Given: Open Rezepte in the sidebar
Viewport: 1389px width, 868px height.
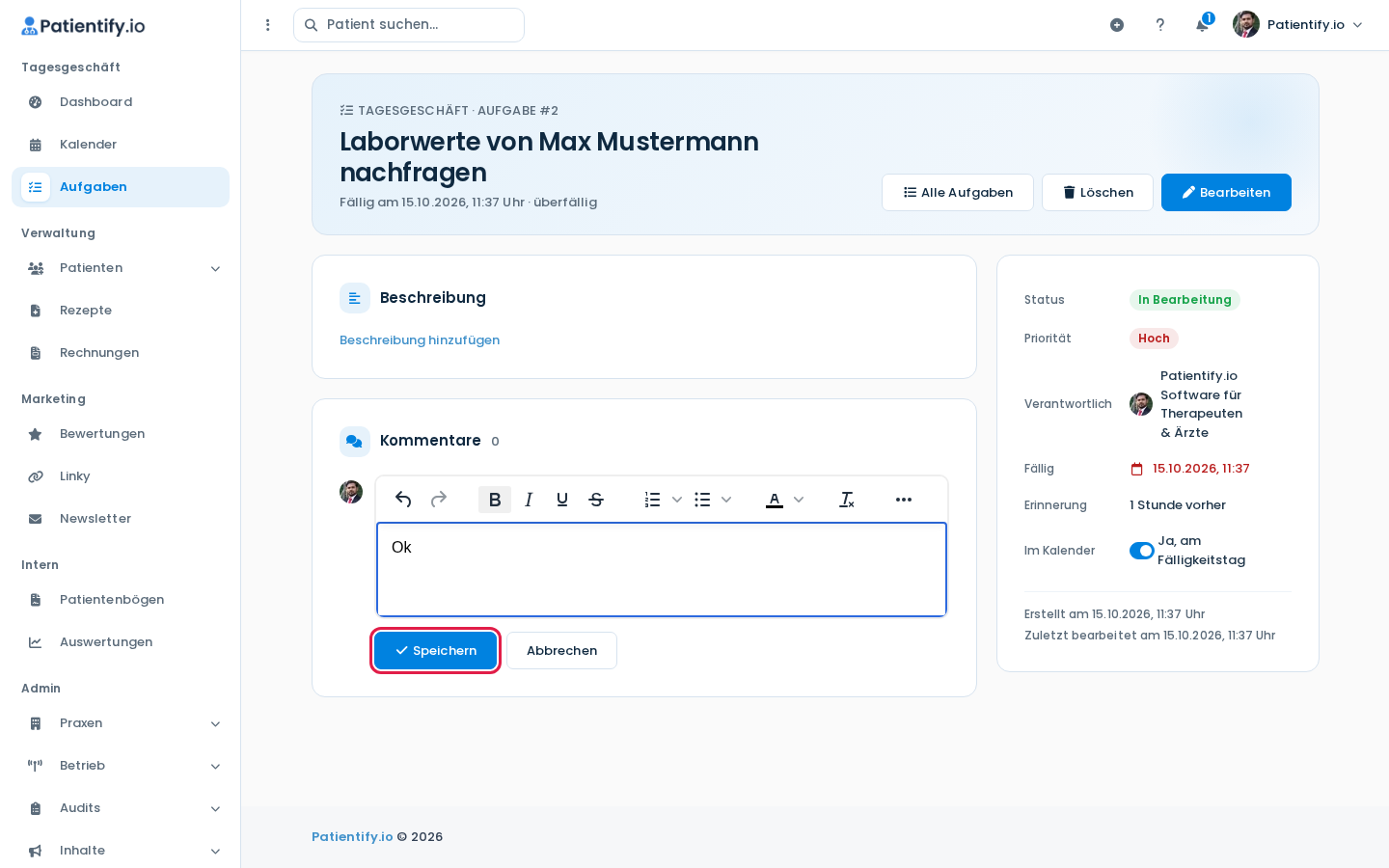Looking at the screenshot, I should tap(121, 311).
